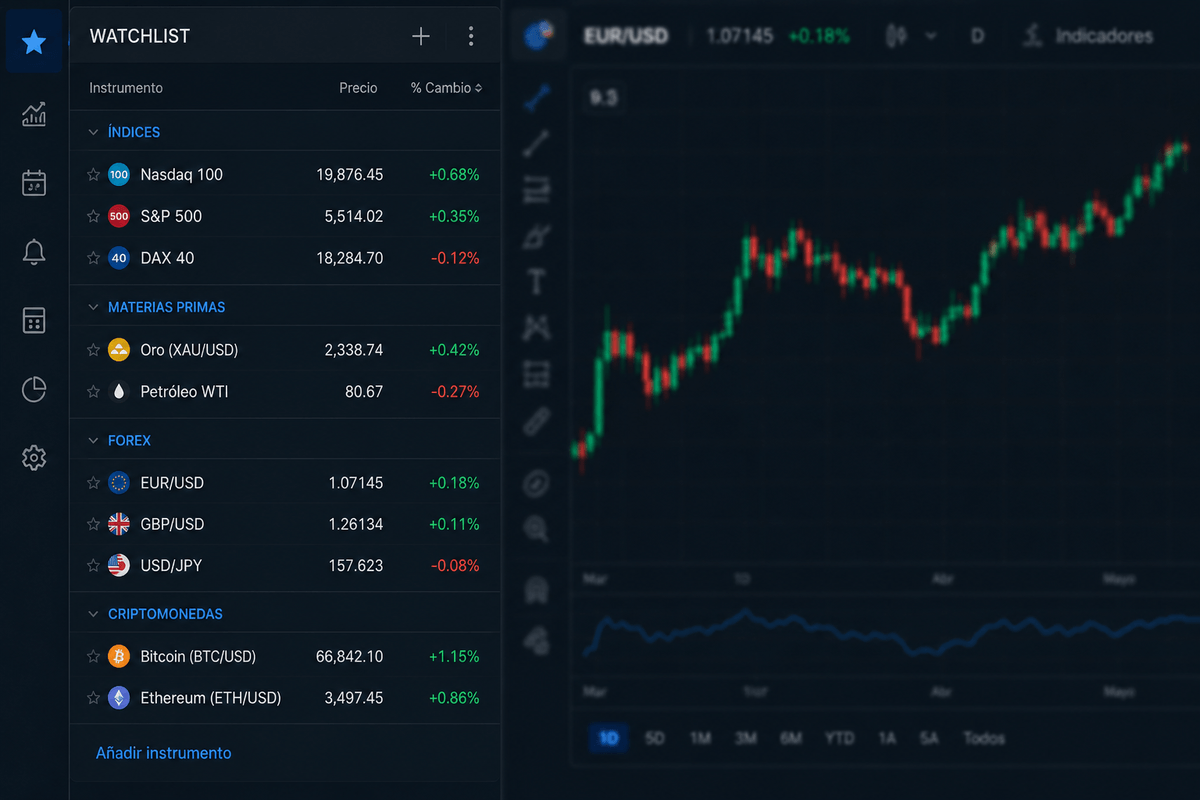Toggle favorite star for Oro (XAU/USD)
The height and width of the screenshot is (800, 1200).
94,350
